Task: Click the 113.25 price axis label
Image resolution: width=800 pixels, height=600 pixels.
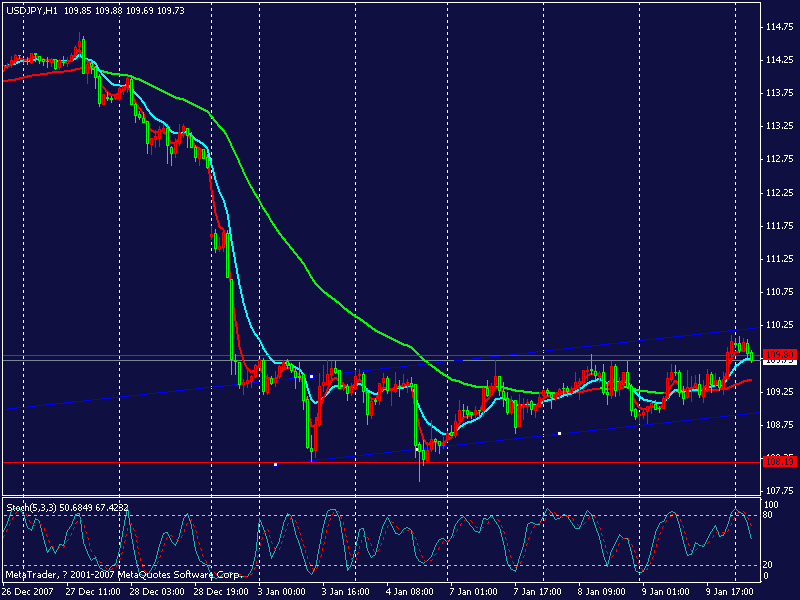Action: pos(780,126)
